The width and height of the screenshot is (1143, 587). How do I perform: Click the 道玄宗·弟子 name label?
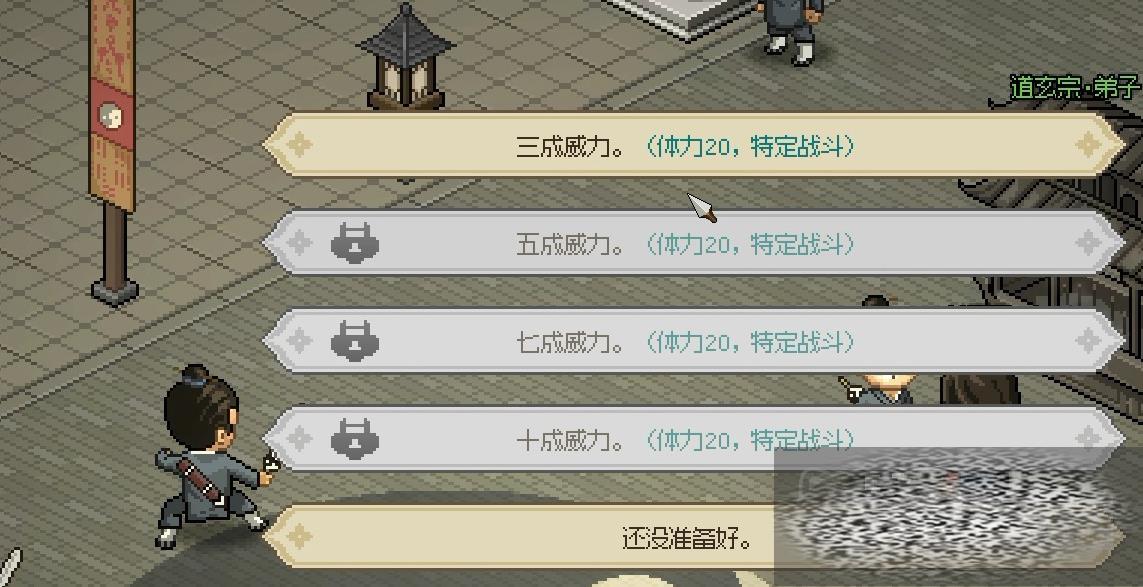click(x=1075, y=88)
